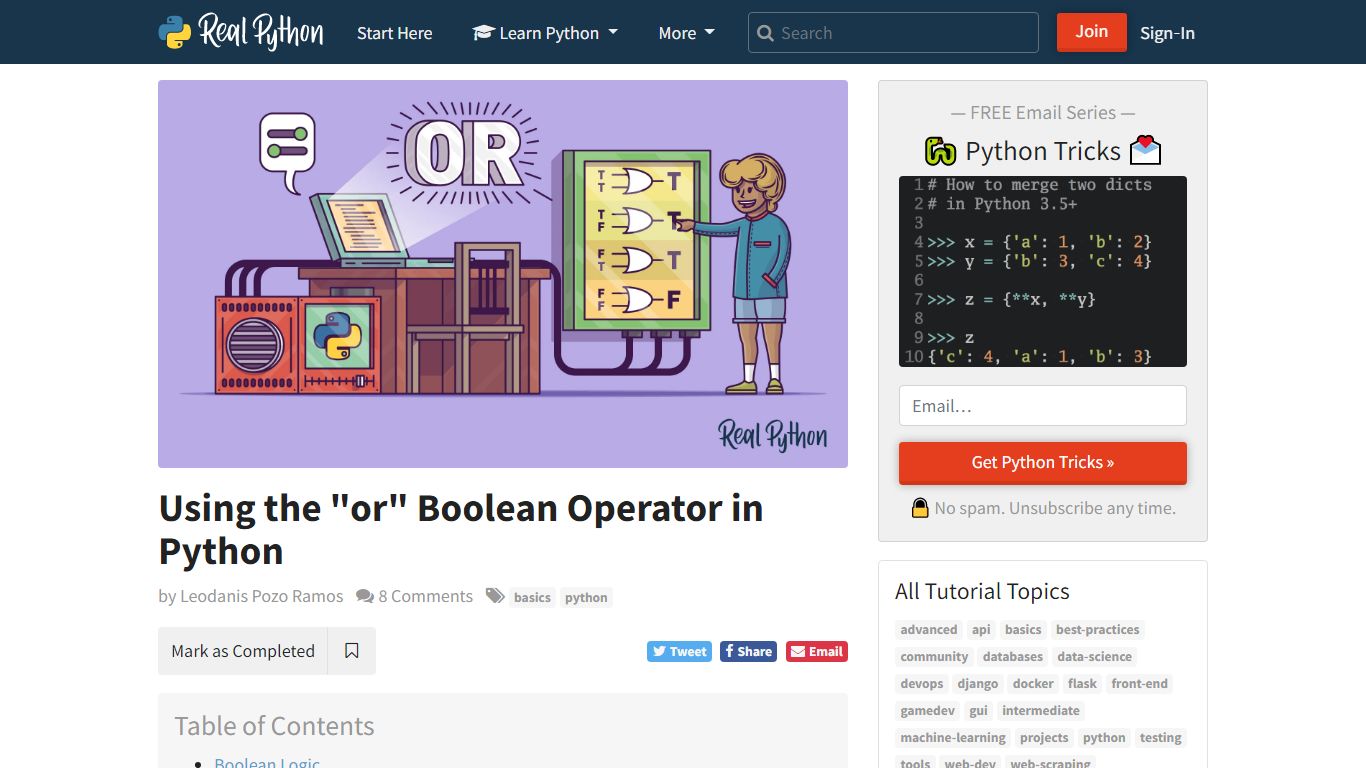The height and width of the screenshot is (768, 1366).
Task: Select the gamedev topic tag
Action: point(928,710)
